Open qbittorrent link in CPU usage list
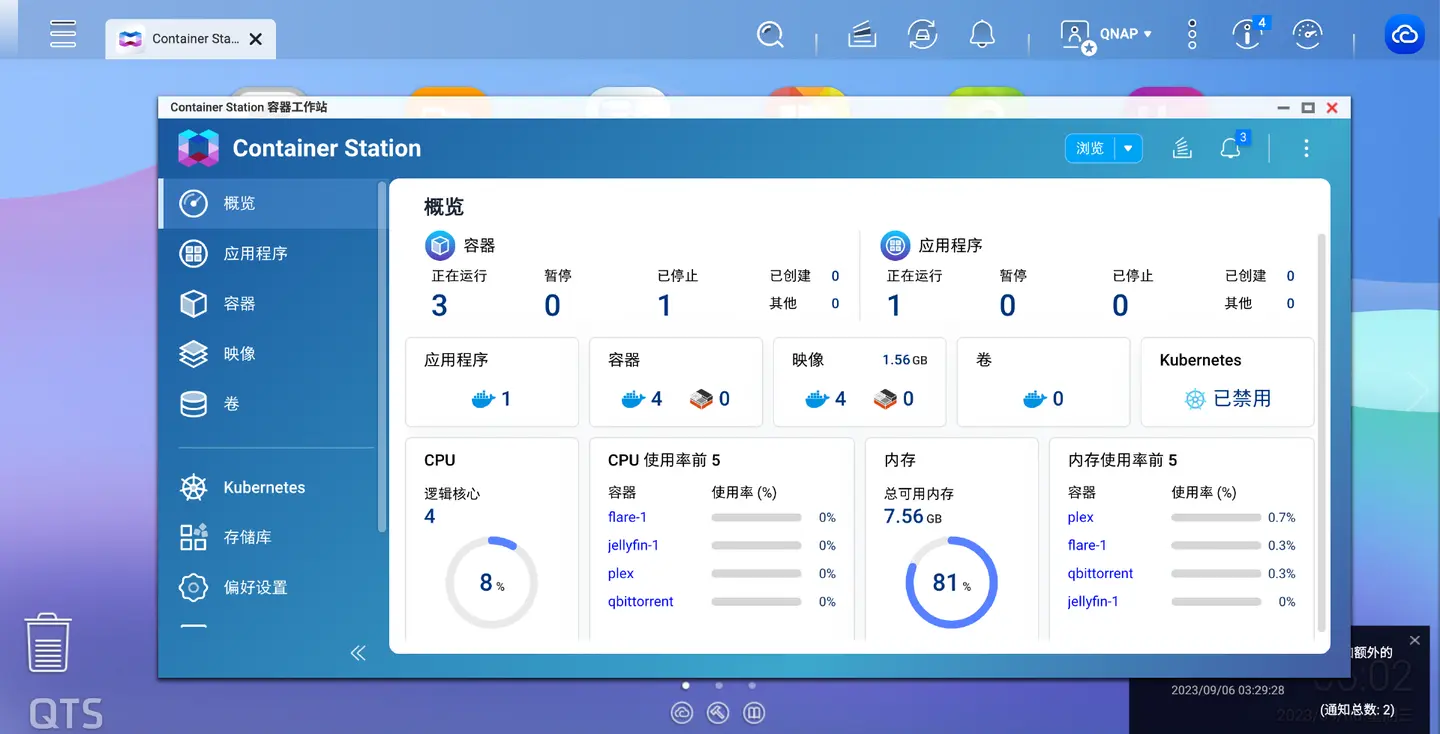Viewport: 1440px width, 734px height. click(641, 601)
